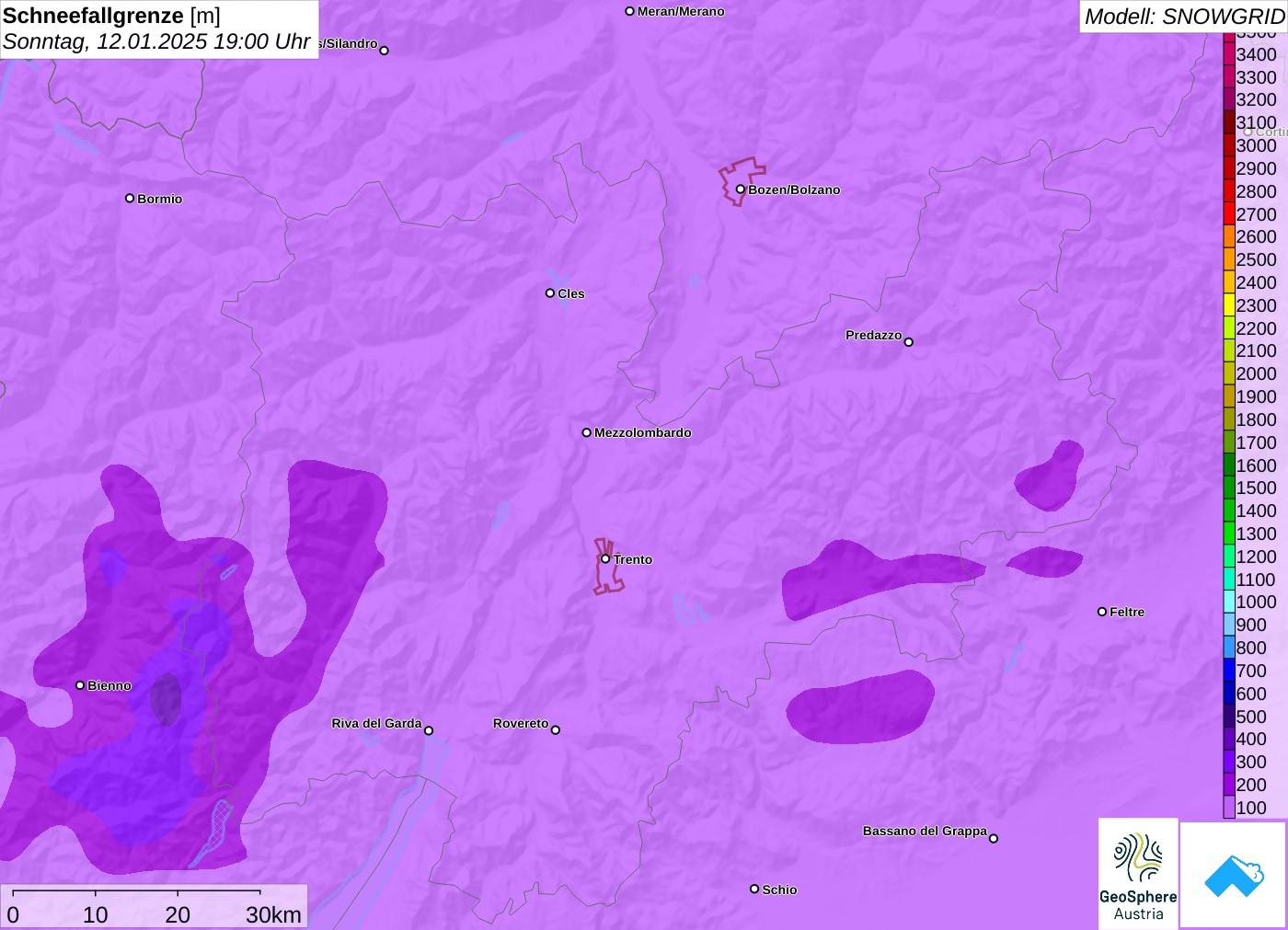Click the Modell: SNOWGRID label
The width and height of the screenshot is (1288, 930).
tap(1184, 16)
